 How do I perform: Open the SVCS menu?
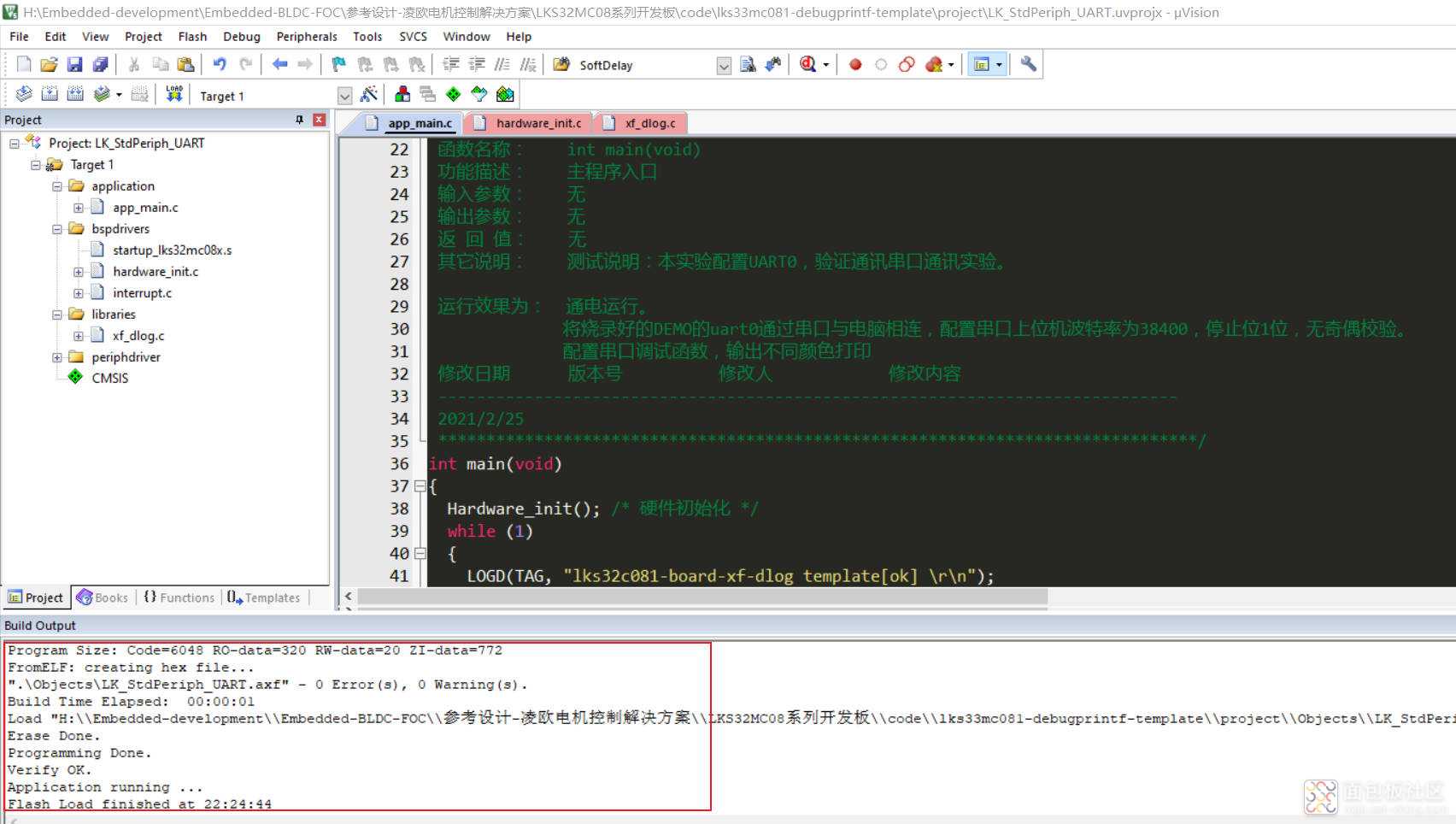(413, 37)
